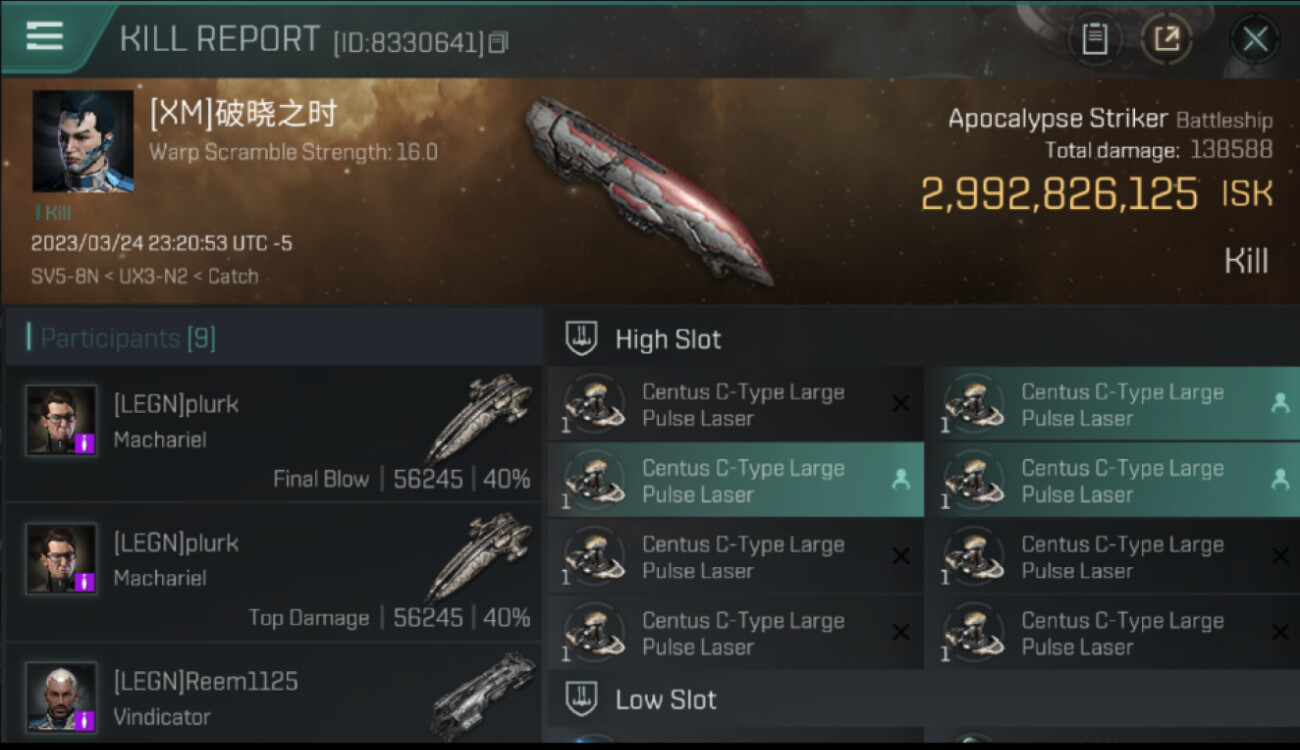Select the Apocalypse Striker ship image
The image size is (1300, 750).
click(650, 190)
